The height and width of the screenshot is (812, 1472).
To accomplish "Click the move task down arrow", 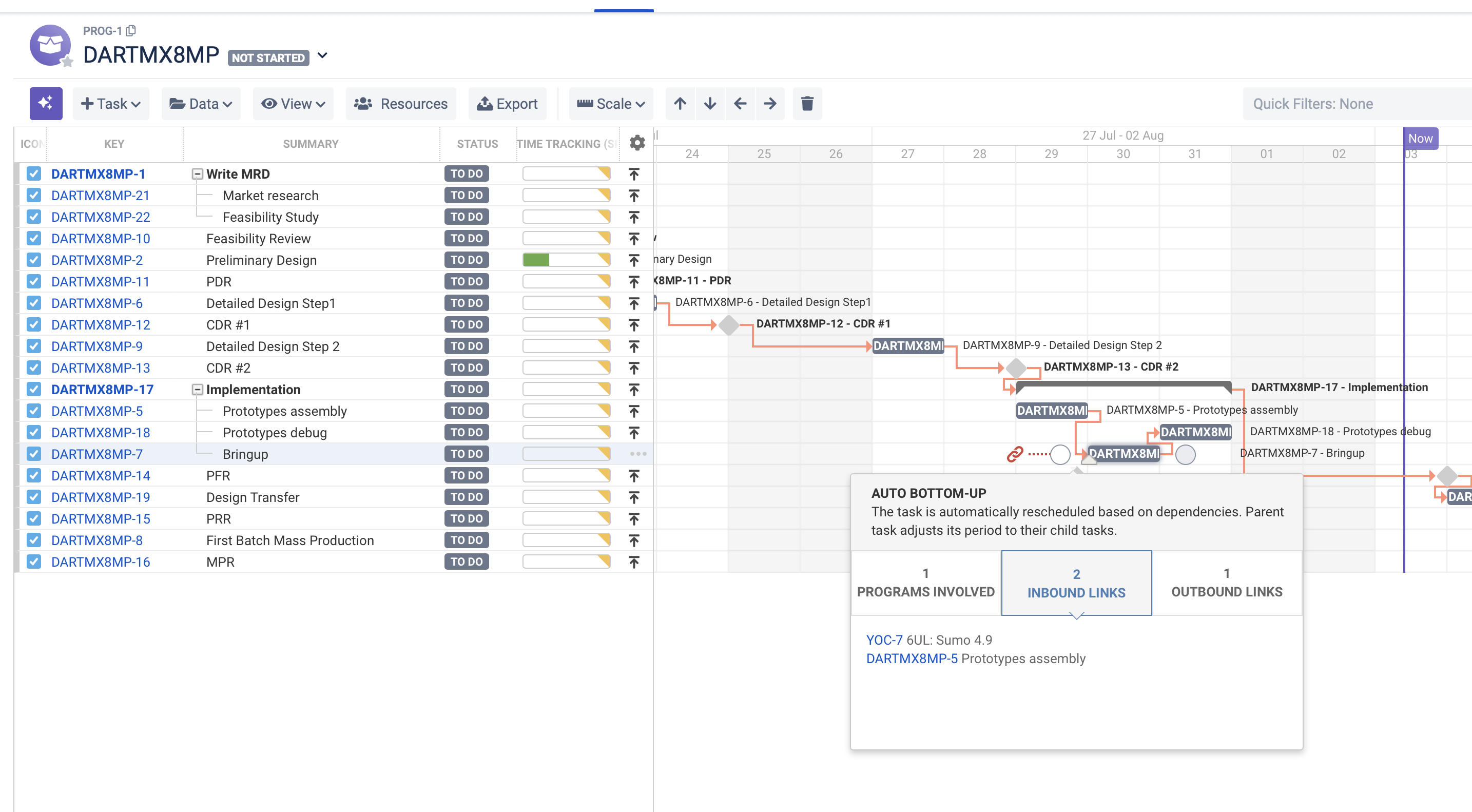I will pos(710,104).
